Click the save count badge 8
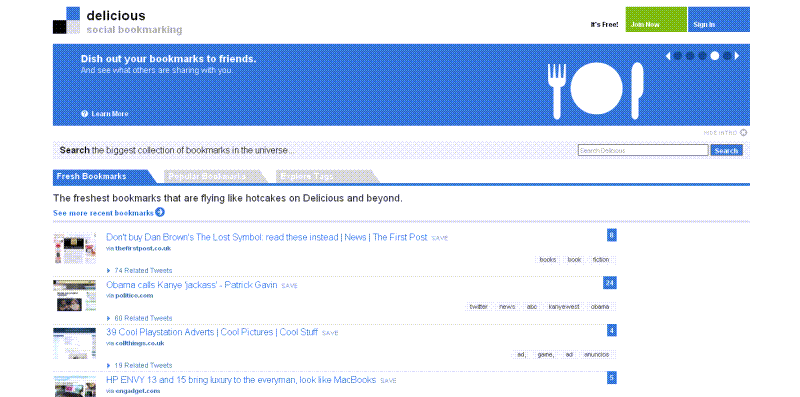800x397 pixels. coord(612,235)
